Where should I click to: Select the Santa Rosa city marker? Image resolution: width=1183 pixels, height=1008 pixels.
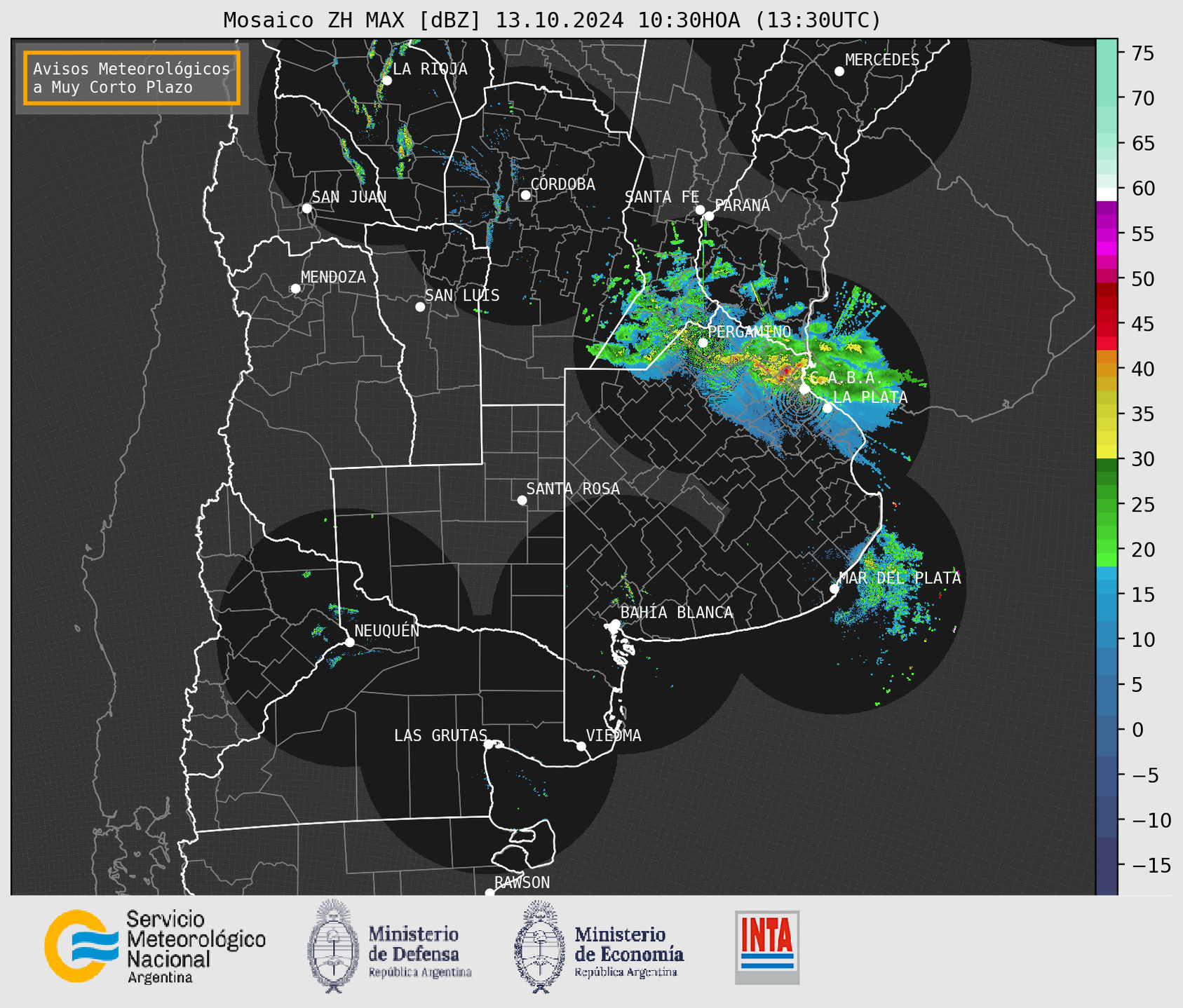522,500
